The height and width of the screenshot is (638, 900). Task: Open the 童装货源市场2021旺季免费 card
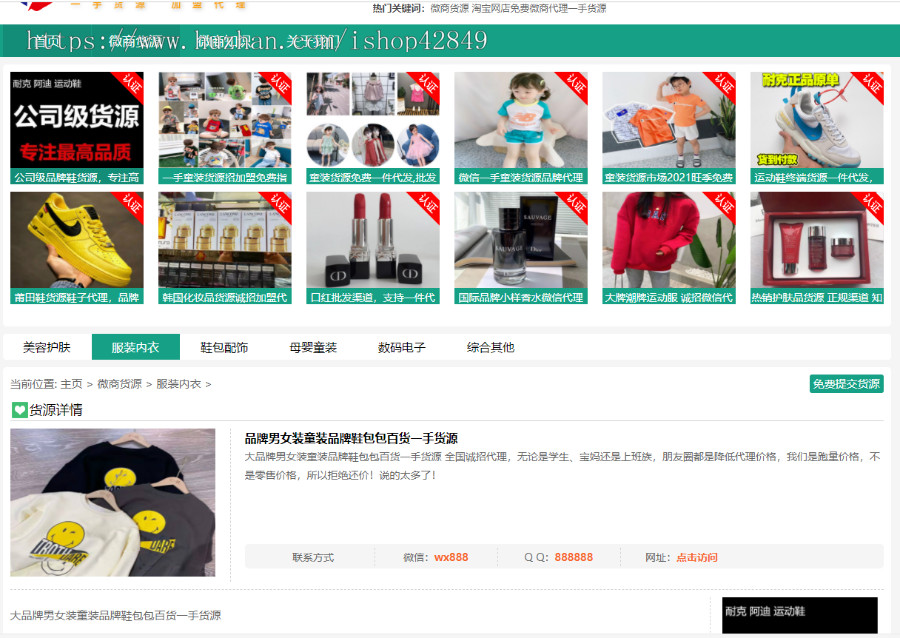coord(669,128)
